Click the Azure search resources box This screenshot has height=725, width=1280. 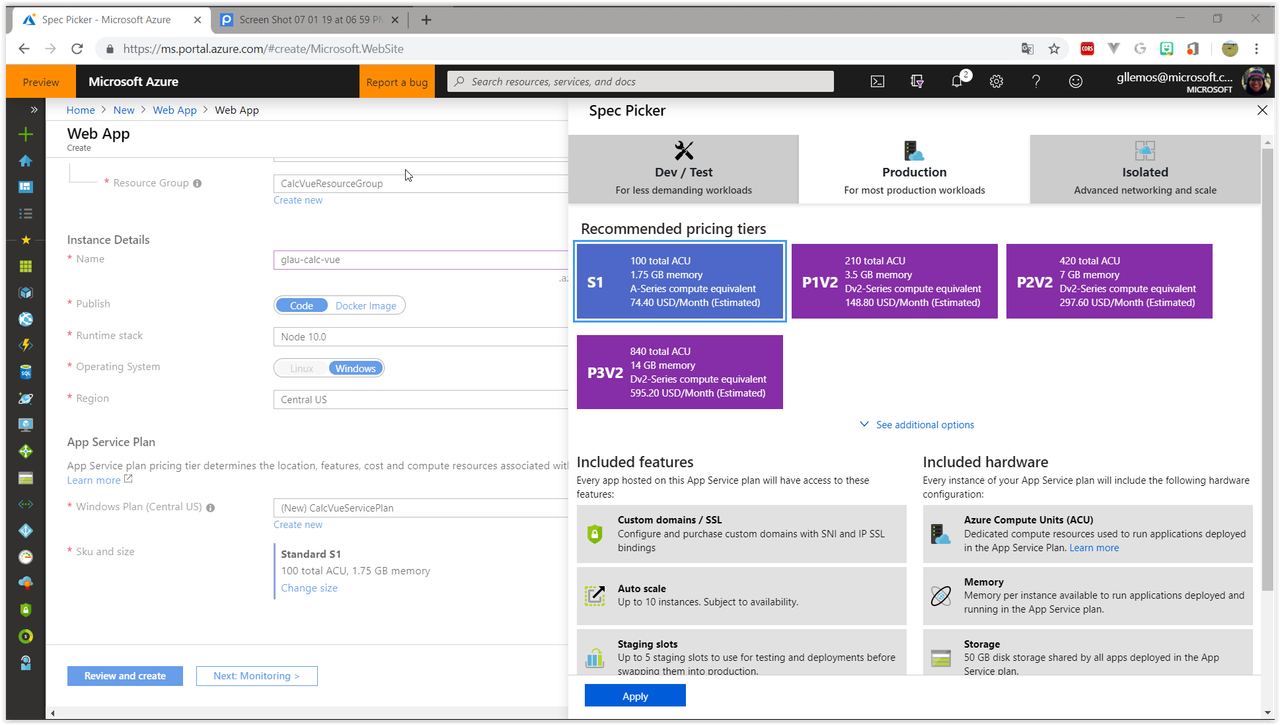click(x=640, y=82)
